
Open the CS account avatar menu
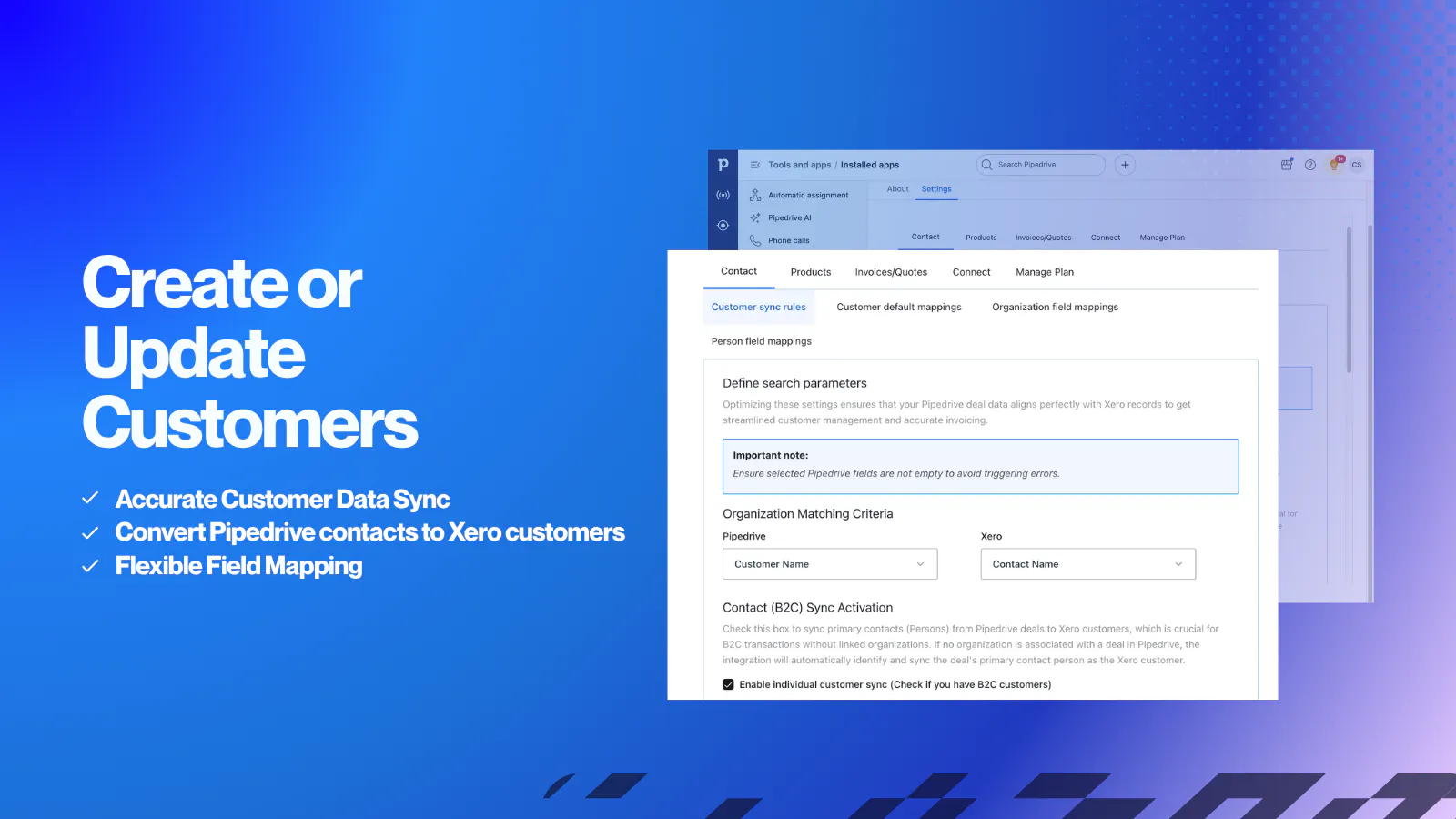click(x=1357, y=165)
